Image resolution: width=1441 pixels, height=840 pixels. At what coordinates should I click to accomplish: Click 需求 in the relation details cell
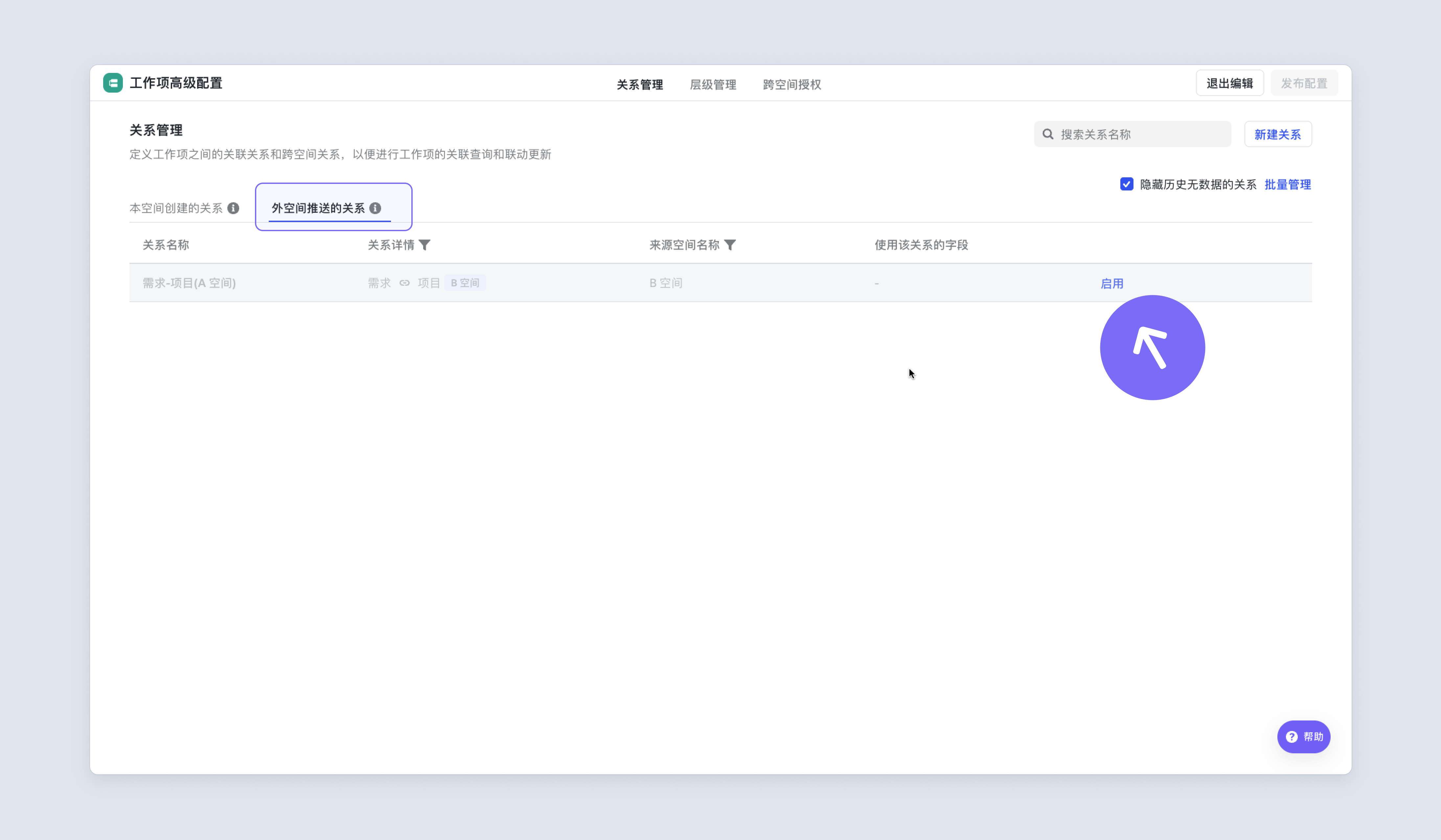pyautogui.click(x=379, y=283)
